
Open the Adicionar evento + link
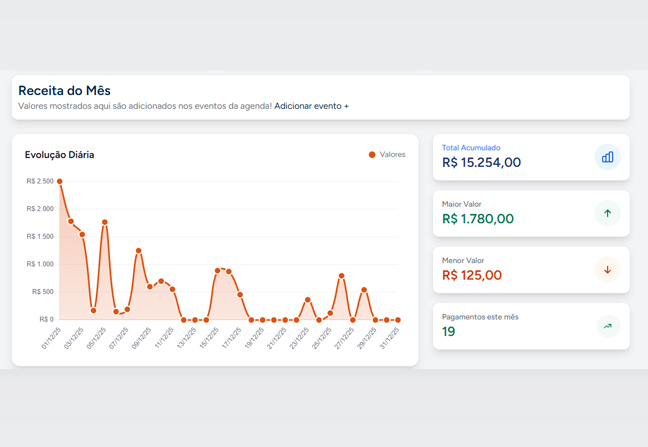311,106
